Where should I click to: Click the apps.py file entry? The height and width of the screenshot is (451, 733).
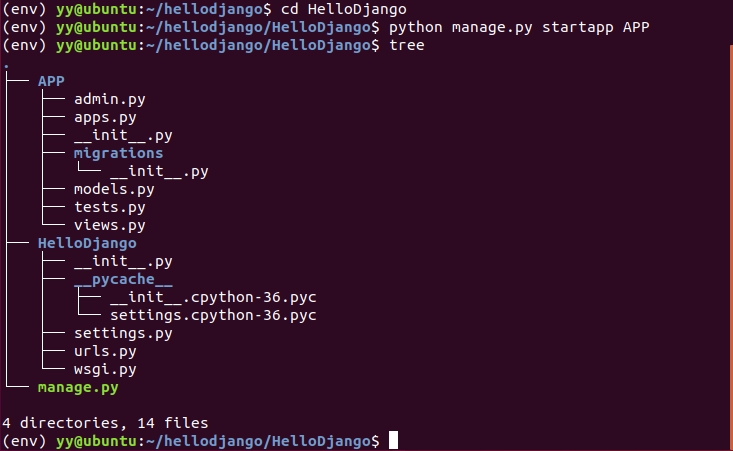point(105,117)
